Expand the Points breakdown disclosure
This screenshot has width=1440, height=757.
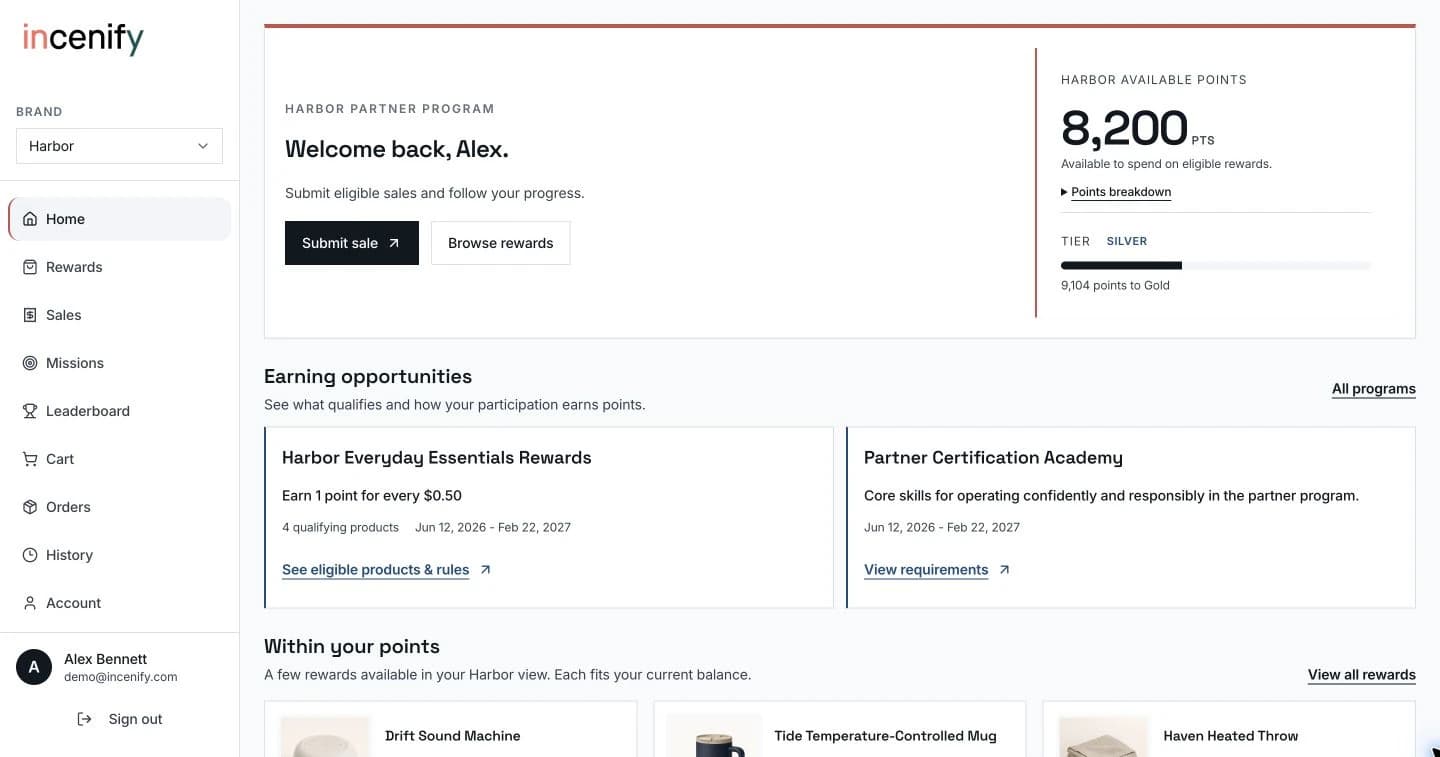(x=1116, y=192)
